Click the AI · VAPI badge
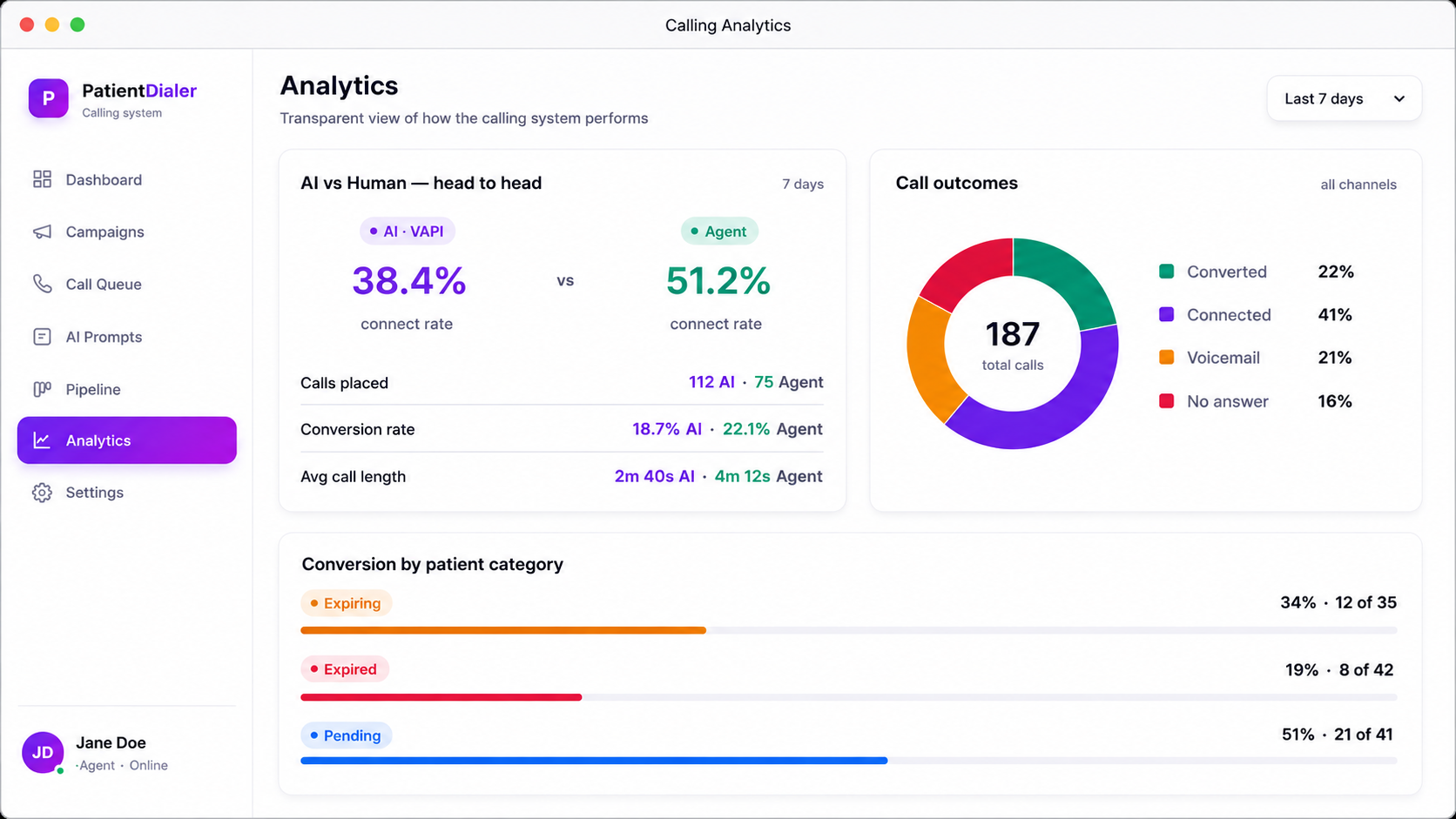The width and height of the screenshot is (1456, 819). pyautogui.click(x=407, y=232)
